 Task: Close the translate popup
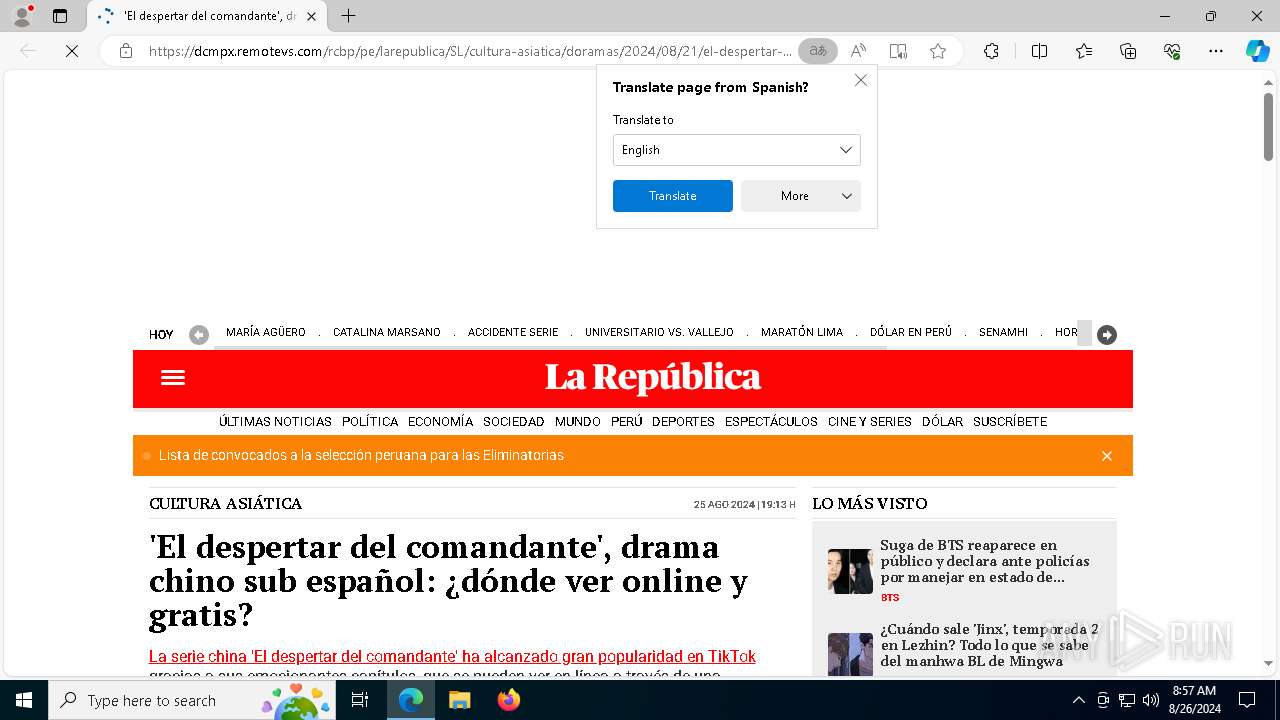point(861,80)
